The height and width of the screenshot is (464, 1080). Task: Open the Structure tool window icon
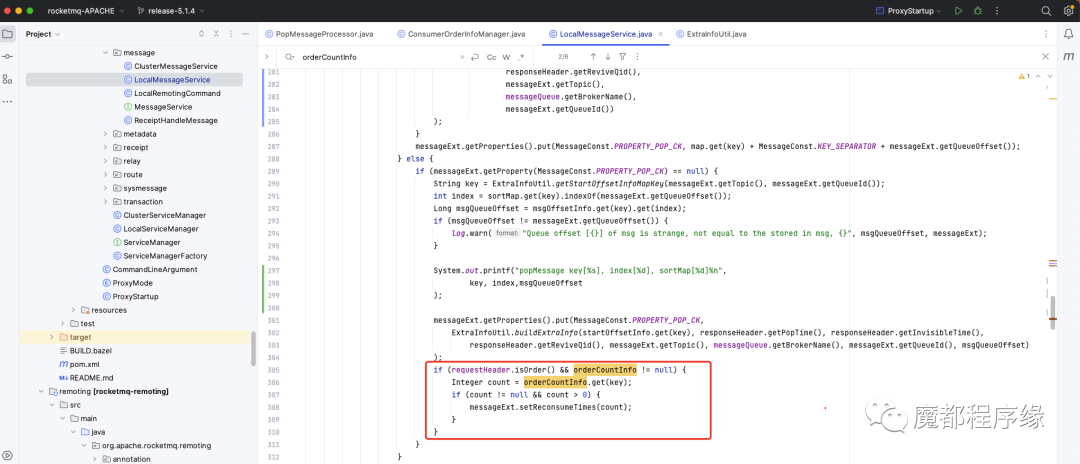8,79
